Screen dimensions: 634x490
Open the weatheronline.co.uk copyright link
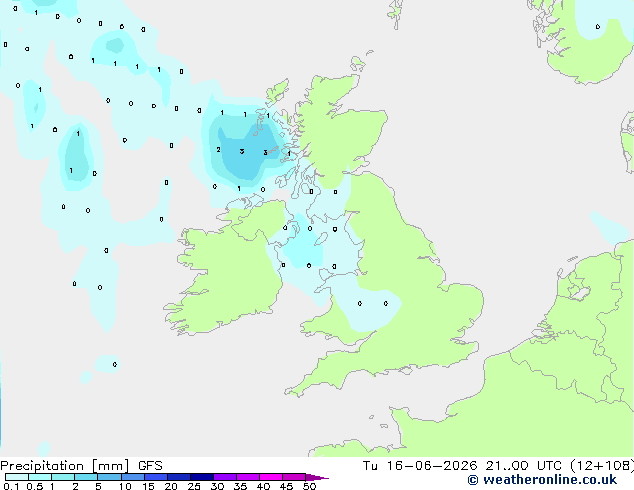coord(542,480)
